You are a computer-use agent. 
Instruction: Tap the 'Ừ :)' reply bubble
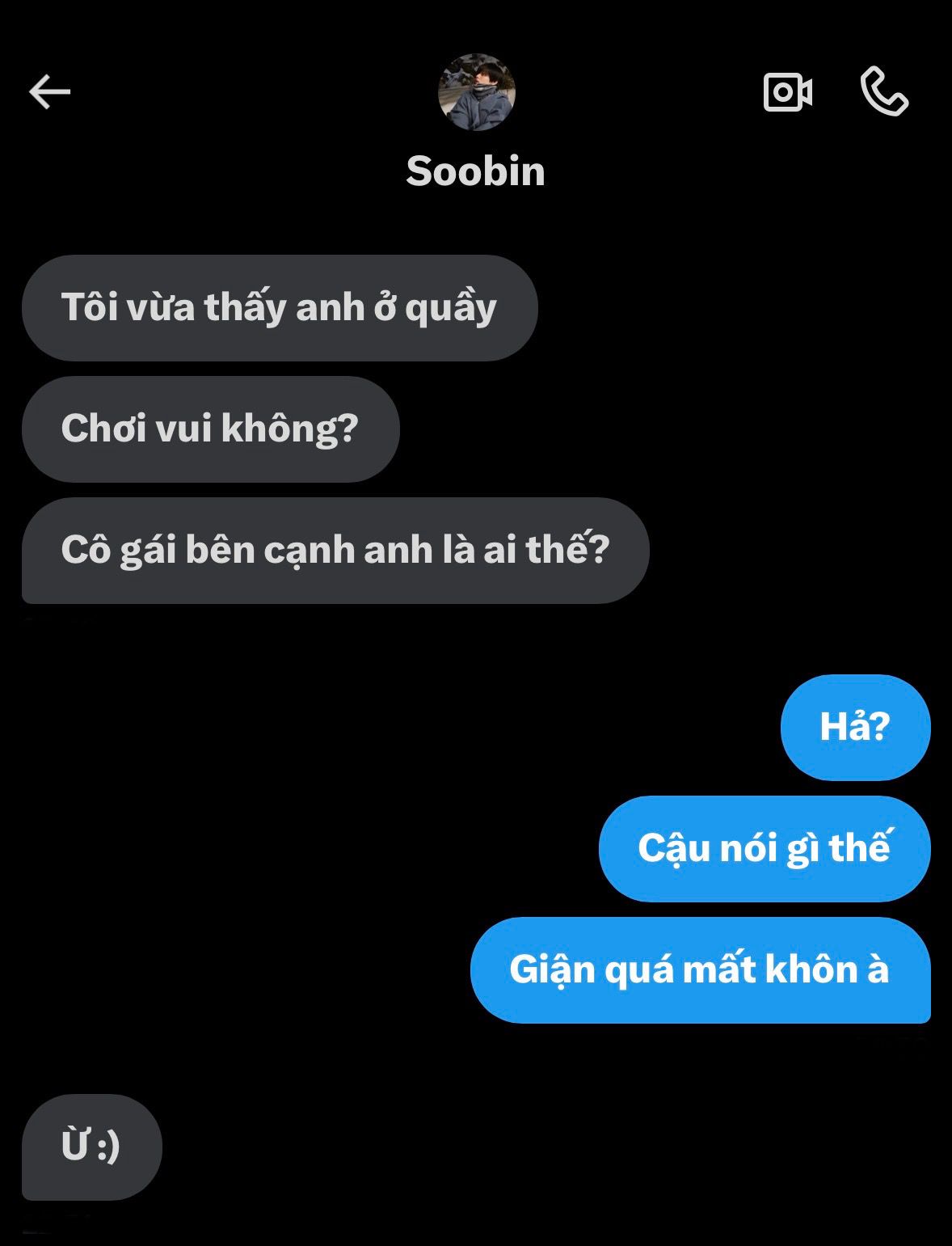92,1147
